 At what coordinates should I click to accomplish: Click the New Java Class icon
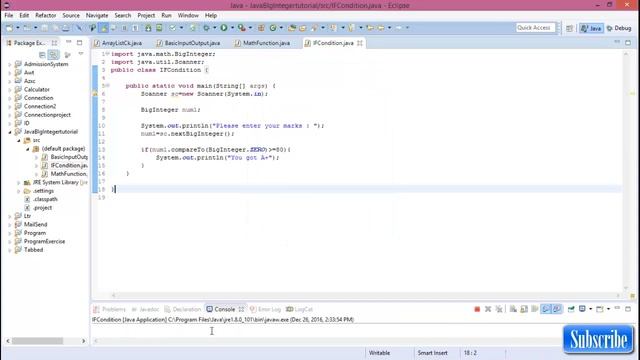pyautogui.click(x=273, y=28)
